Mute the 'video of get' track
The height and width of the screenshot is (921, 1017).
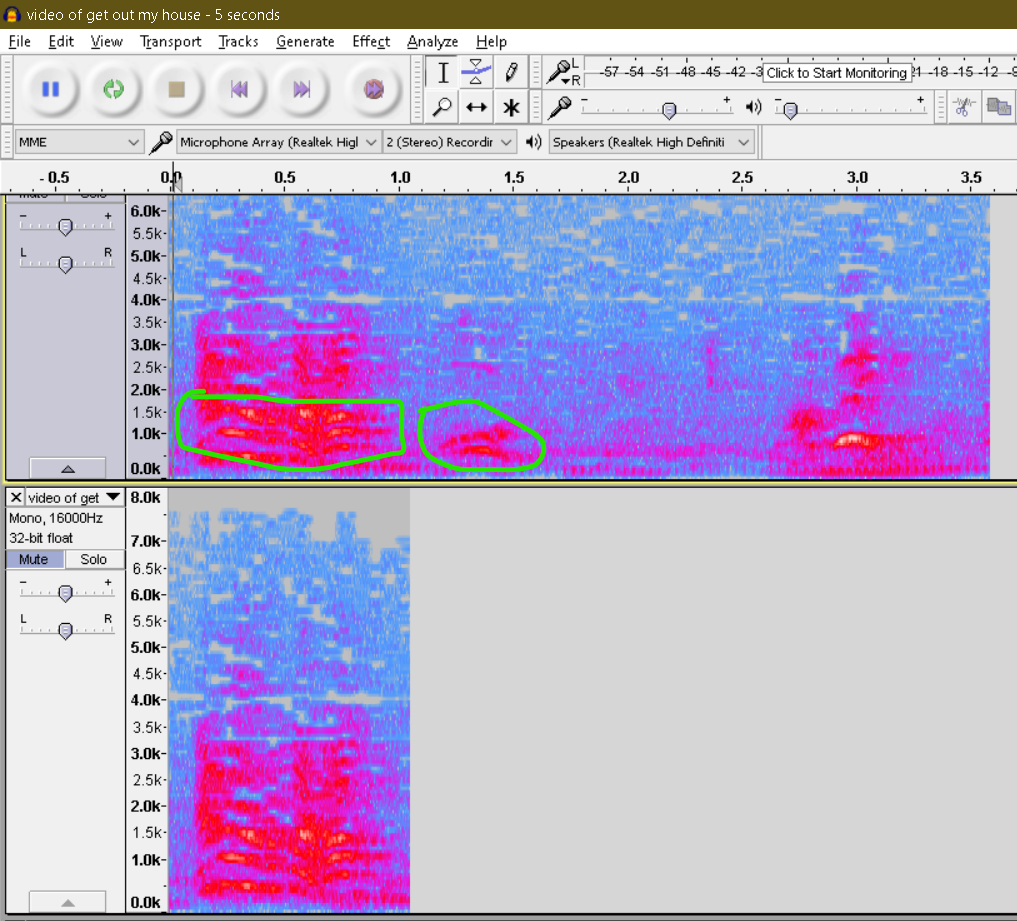click(34, 559)
